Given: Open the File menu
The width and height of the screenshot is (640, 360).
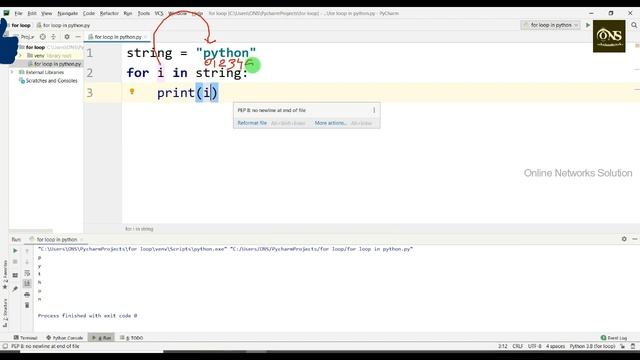Looking at the screenshot, I should click(x=18, y=13).
